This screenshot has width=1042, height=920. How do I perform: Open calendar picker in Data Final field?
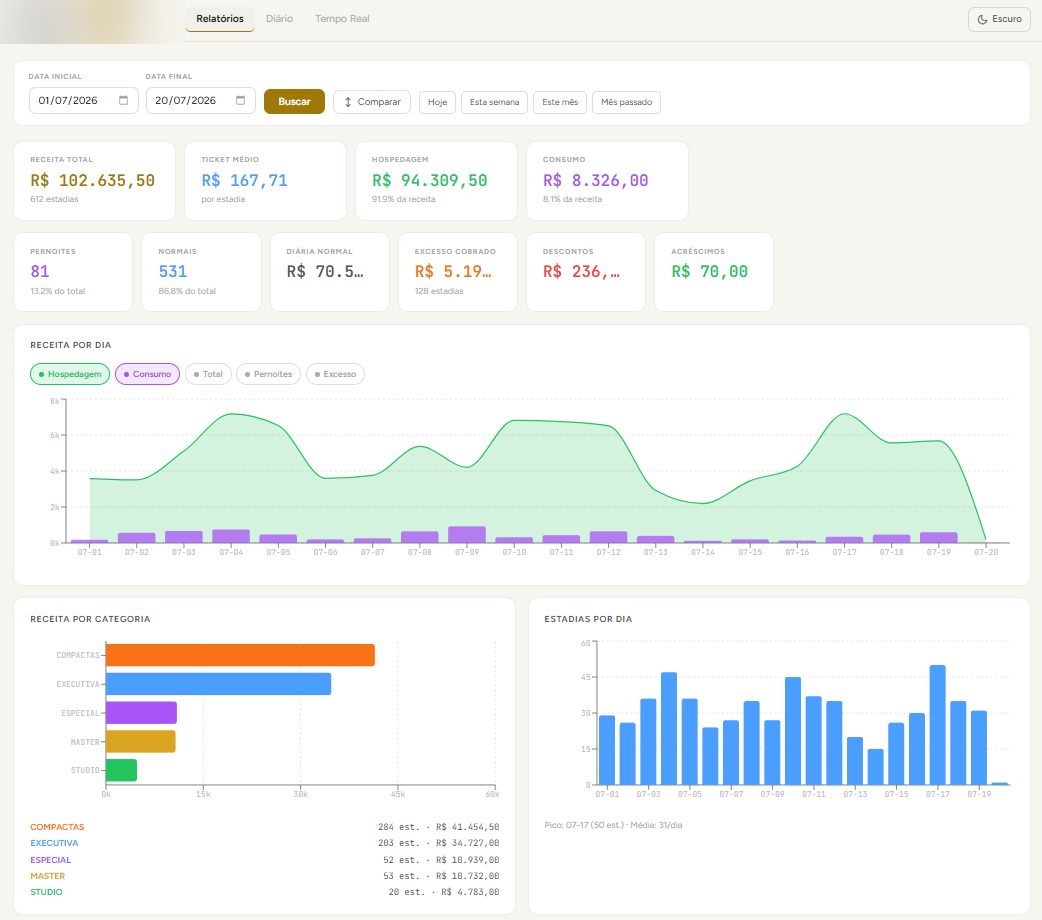coord(241,100)
